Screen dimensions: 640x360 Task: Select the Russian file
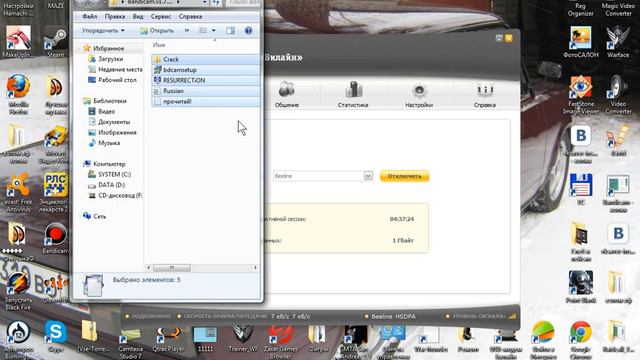tap(206, 91)
